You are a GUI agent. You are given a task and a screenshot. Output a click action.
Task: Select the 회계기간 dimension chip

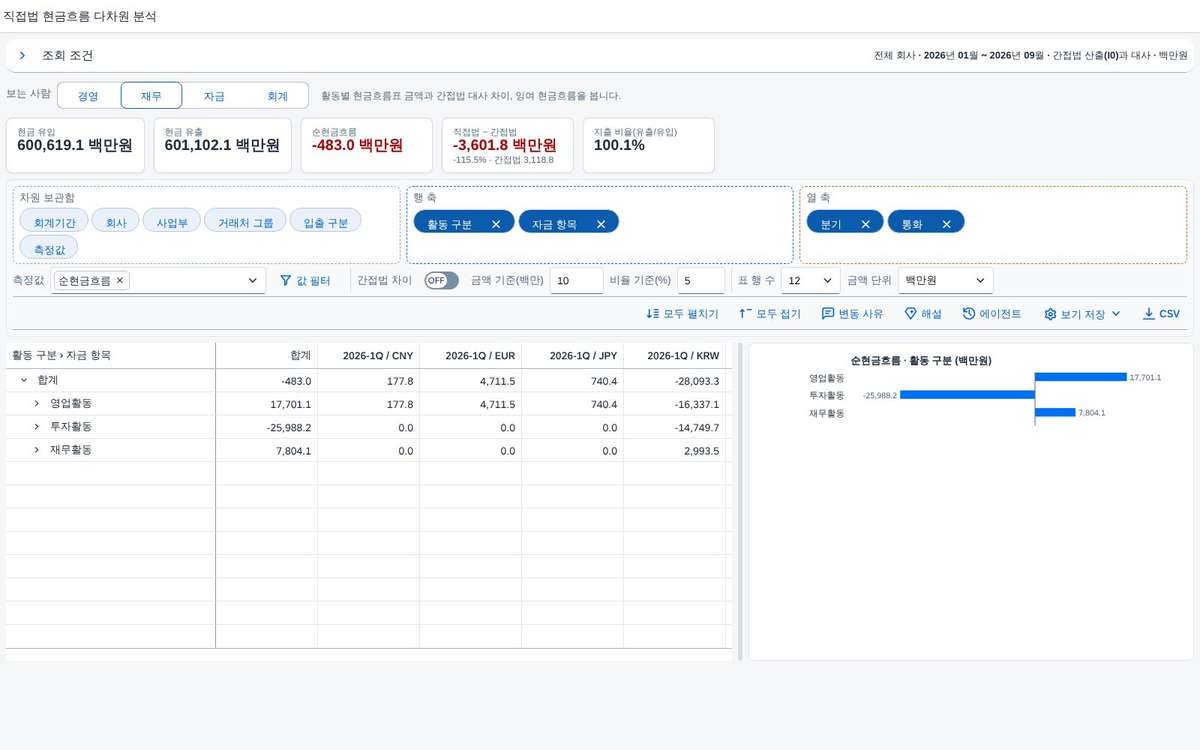coord(54,222)
